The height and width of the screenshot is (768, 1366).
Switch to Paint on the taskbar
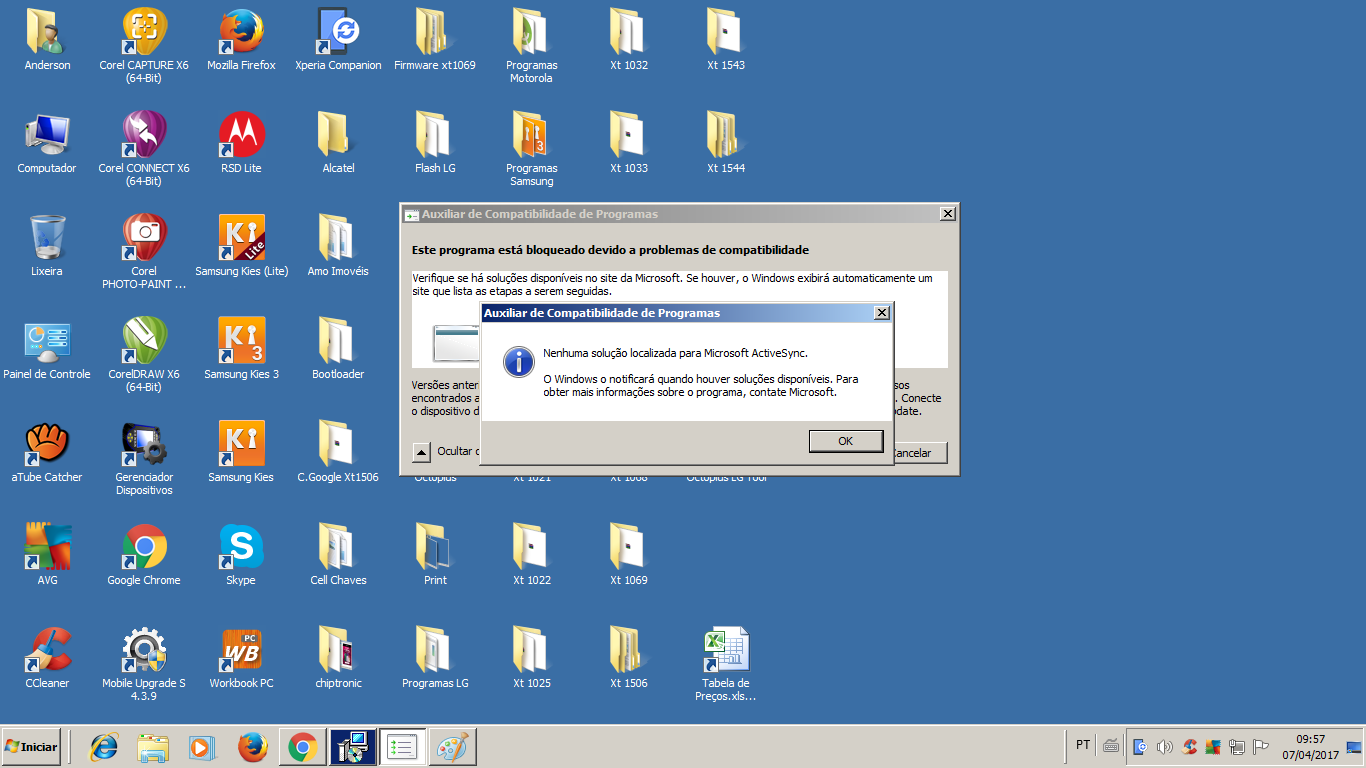pos(453,747)
